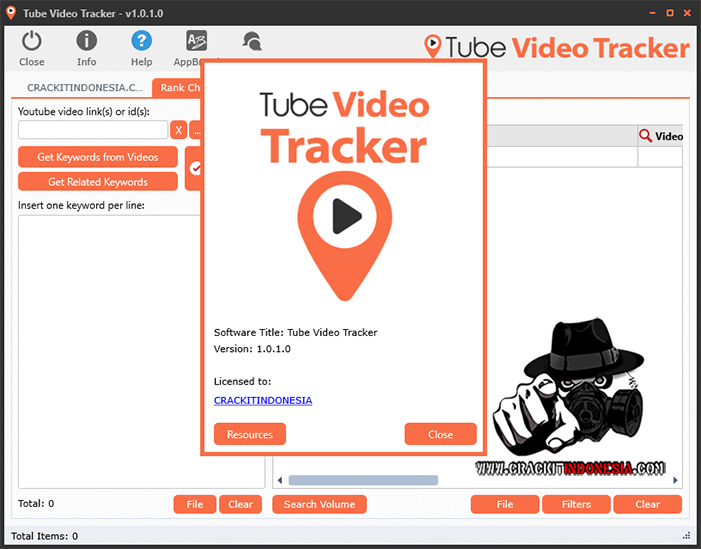Open the Filters button under results
The height and width of the screenshot is (549, 701).
[x=576, y=504]
